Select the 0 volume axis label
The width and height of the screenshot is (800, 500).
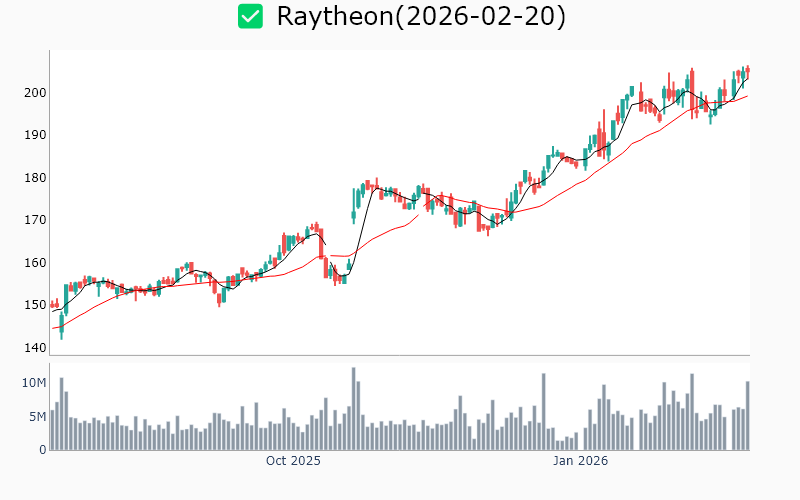(42, 450)
